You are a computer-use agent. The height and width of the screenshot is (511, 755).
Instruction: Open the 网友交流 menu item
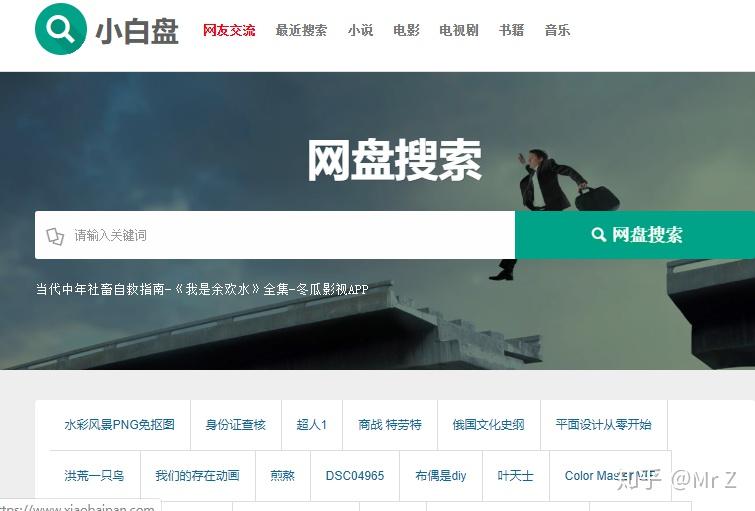[229, 30]
